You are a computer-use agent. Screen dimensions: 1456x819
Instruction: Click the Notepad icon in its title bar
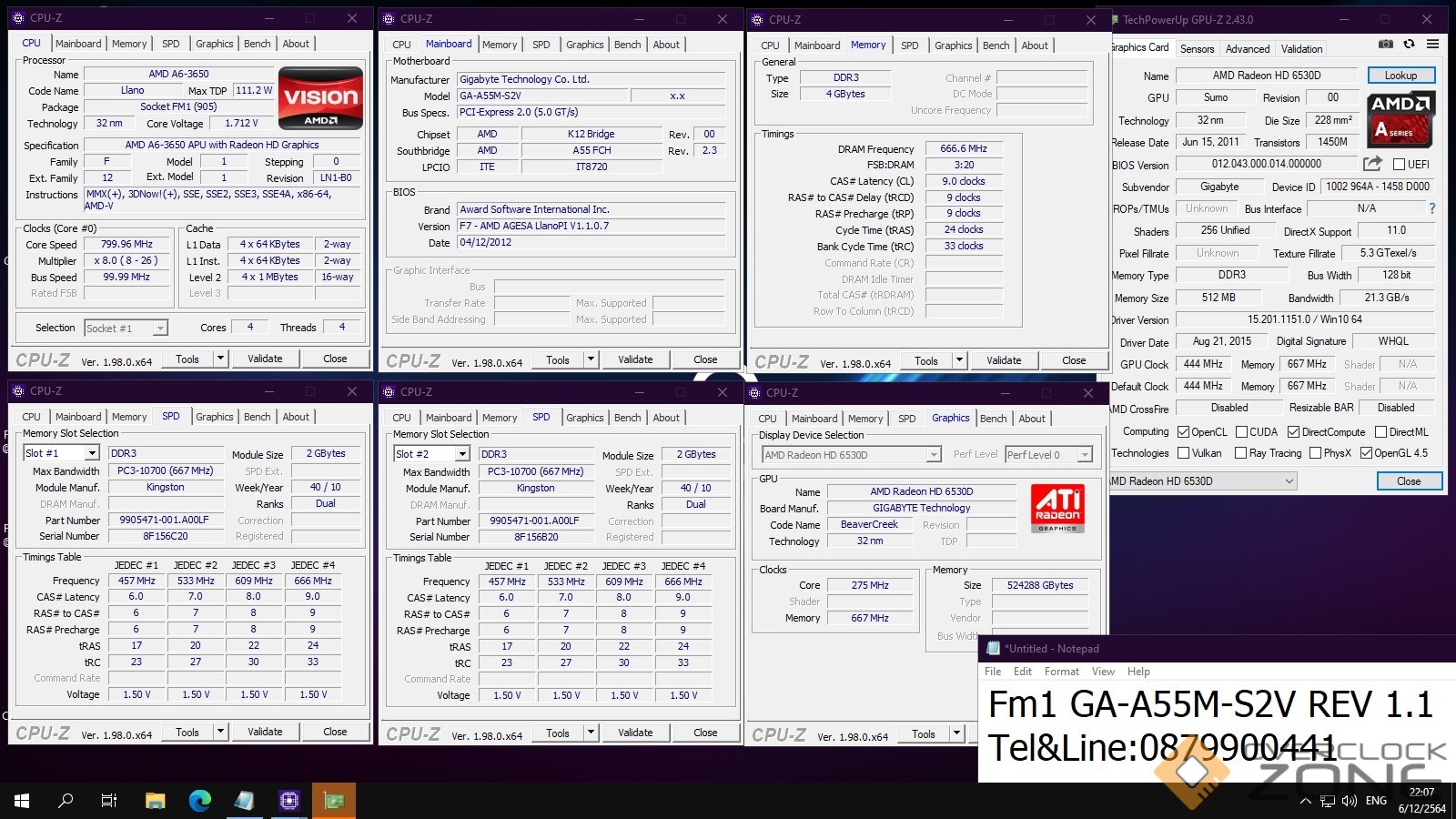tap(993, 649)
